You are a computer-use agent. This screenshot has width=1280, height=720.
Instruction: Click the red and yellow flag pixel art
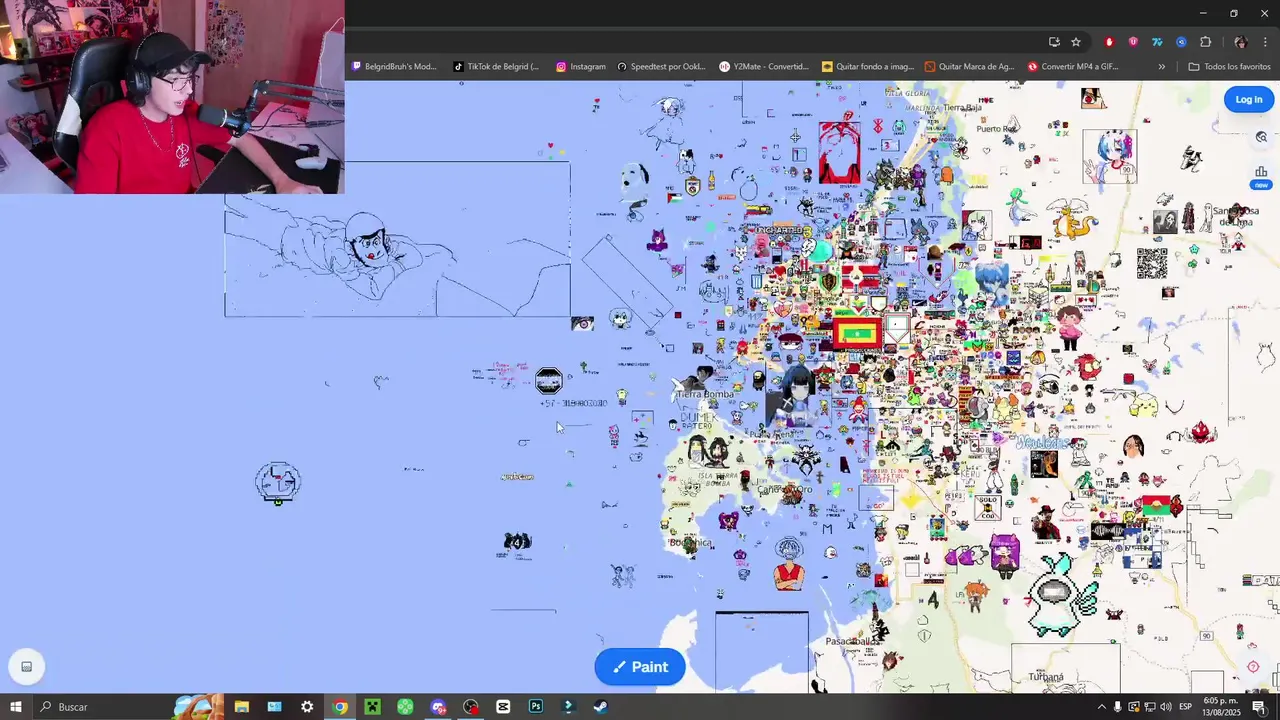tap(857, 333)
